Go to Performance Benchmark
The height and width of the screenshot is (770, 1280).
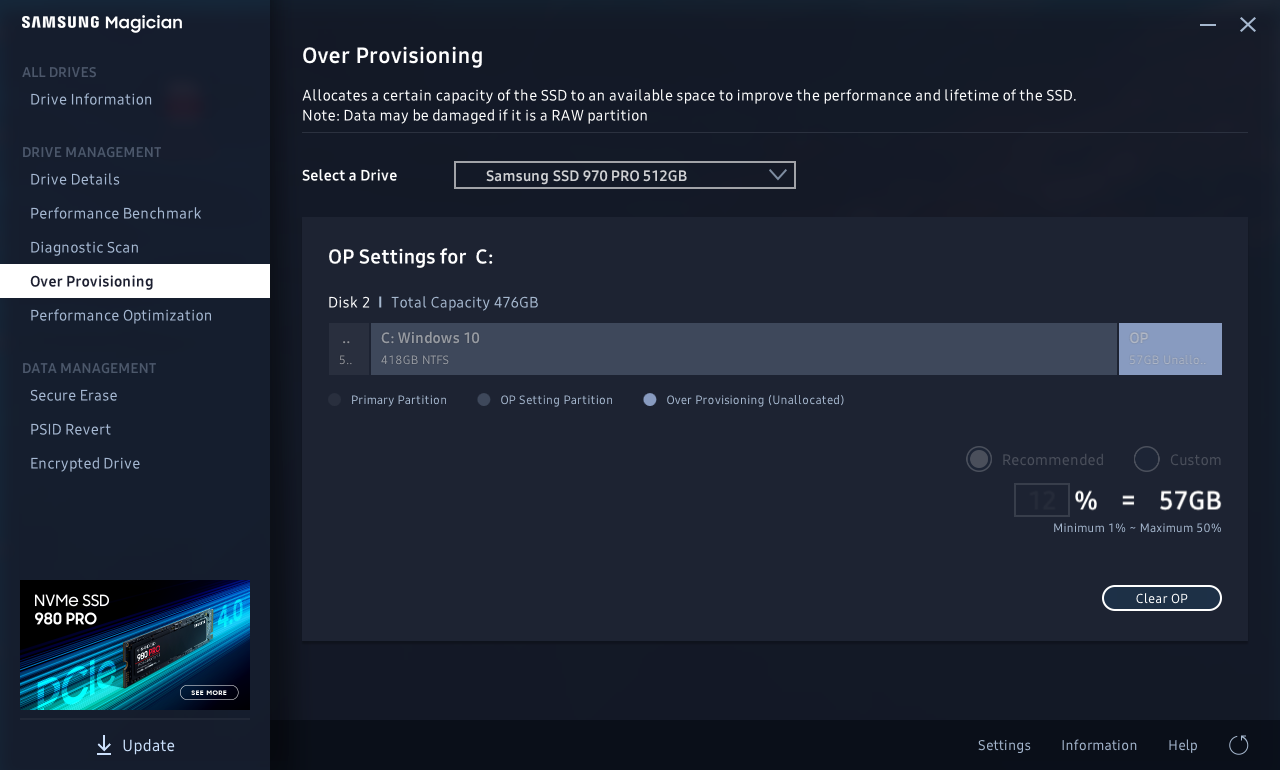coord(116,213)
